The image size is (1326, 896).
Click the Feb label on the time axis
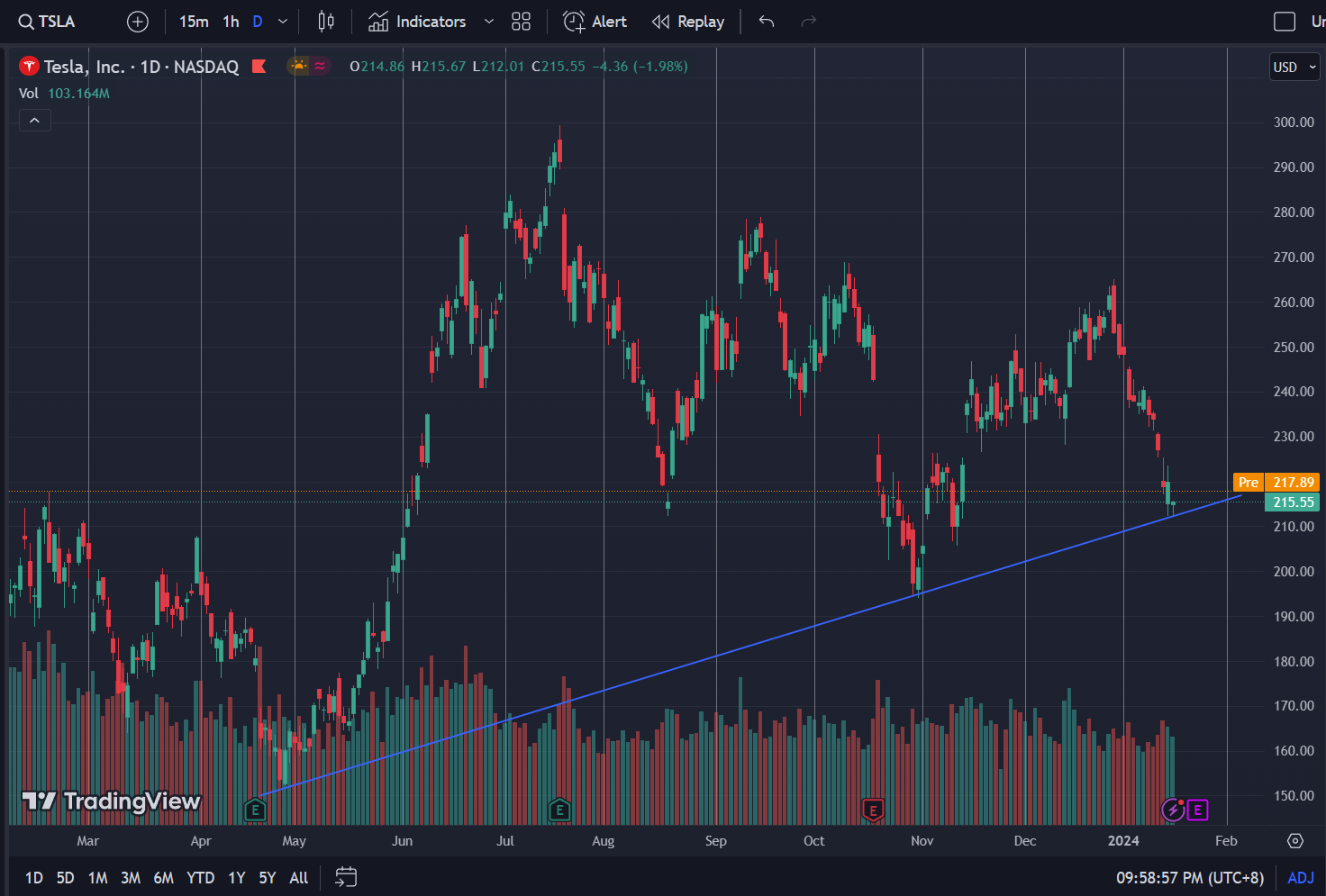(1226, 841)
